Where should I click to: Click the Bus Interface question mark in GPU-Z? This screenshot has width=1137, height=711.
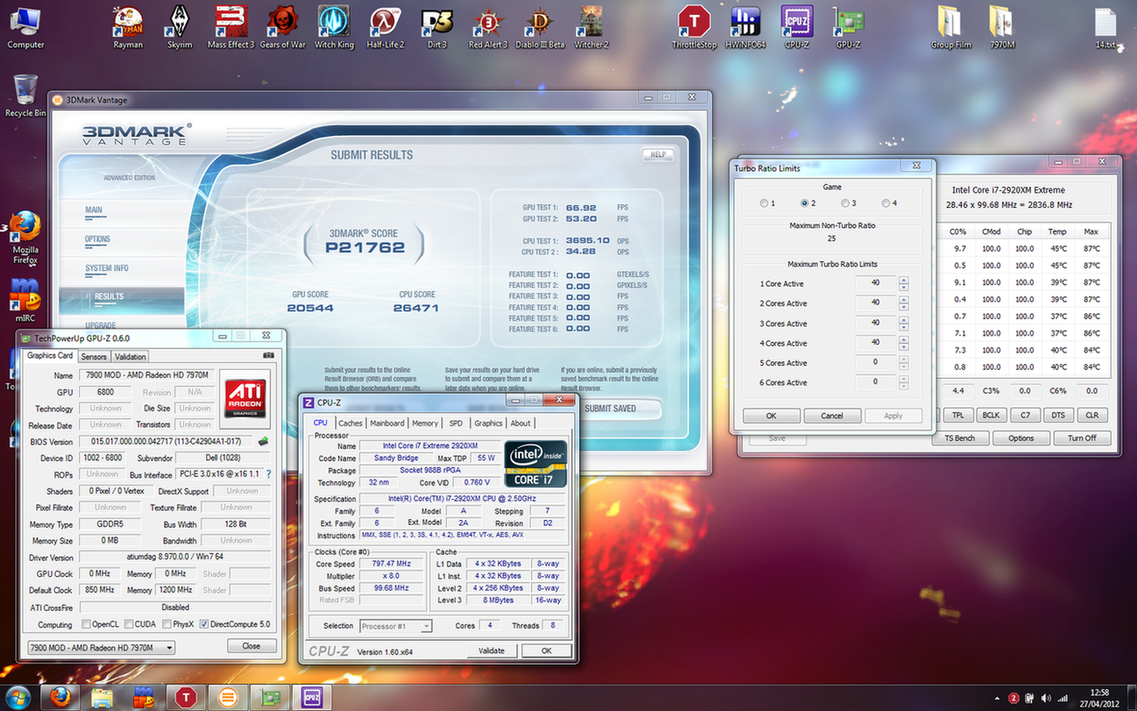pyautogui.click(x=268, y=474)
